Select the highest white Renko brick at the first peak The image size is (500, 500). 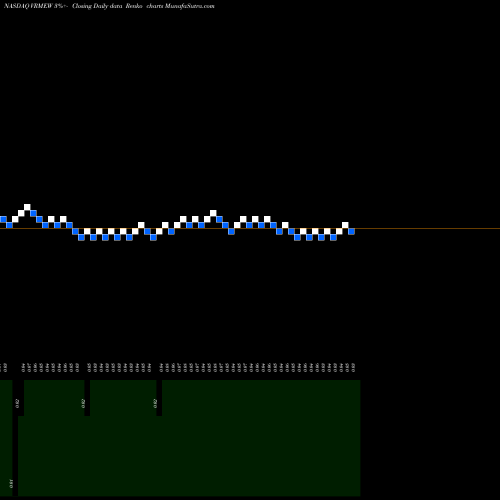click(27, 207)
